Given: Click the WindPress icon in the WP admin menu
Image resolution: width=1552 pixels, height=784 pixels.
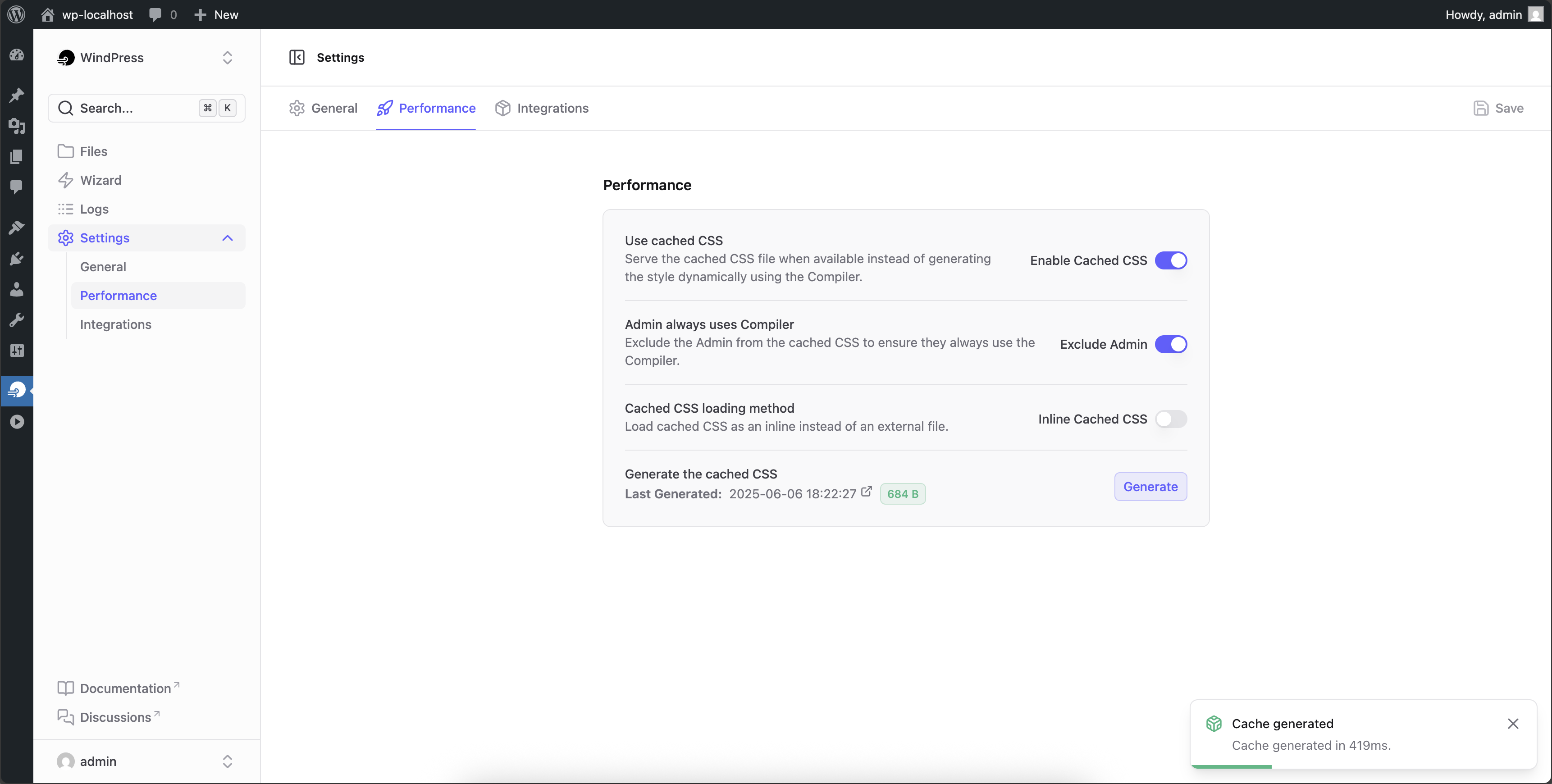Looking at the screenshot, I should click(17, 390).
